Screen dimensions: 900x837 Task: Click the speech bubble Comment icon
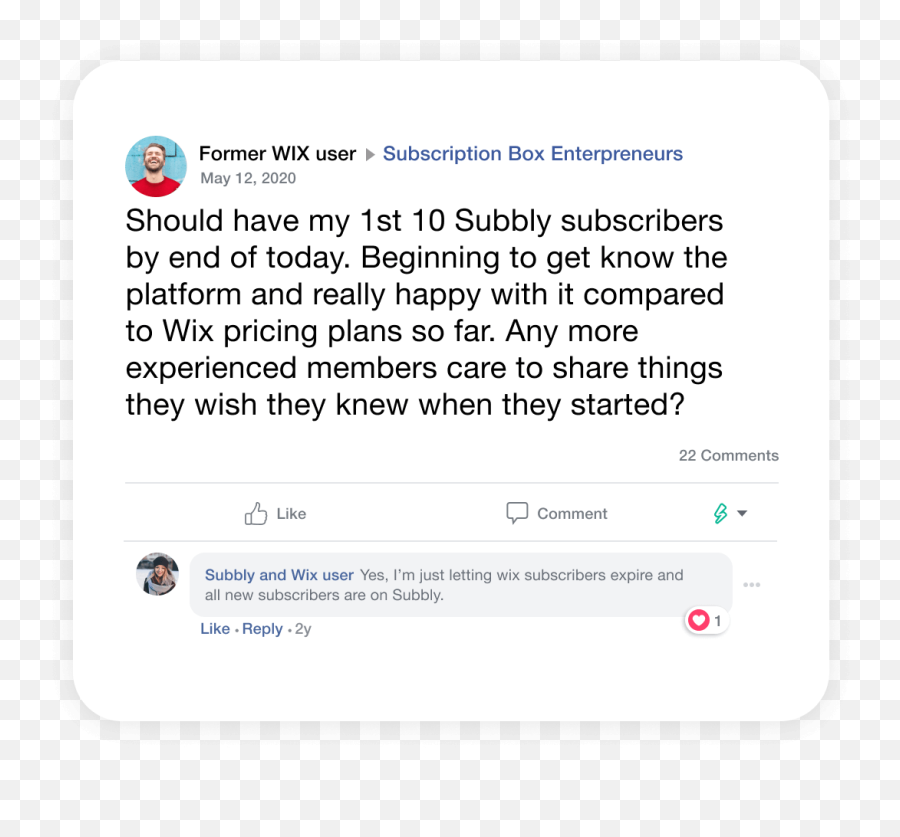point(517,513)
